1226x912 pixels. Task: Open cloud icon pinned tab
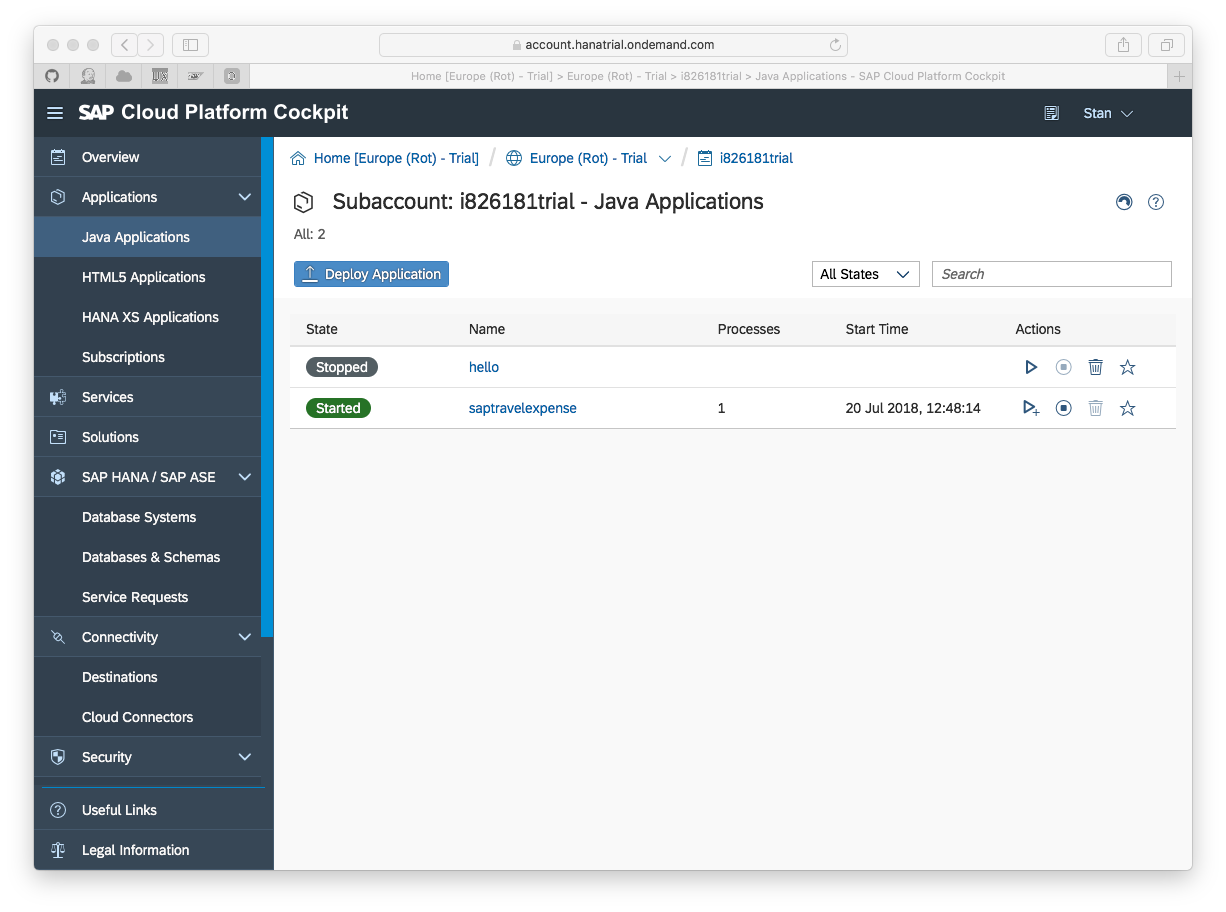124,76
